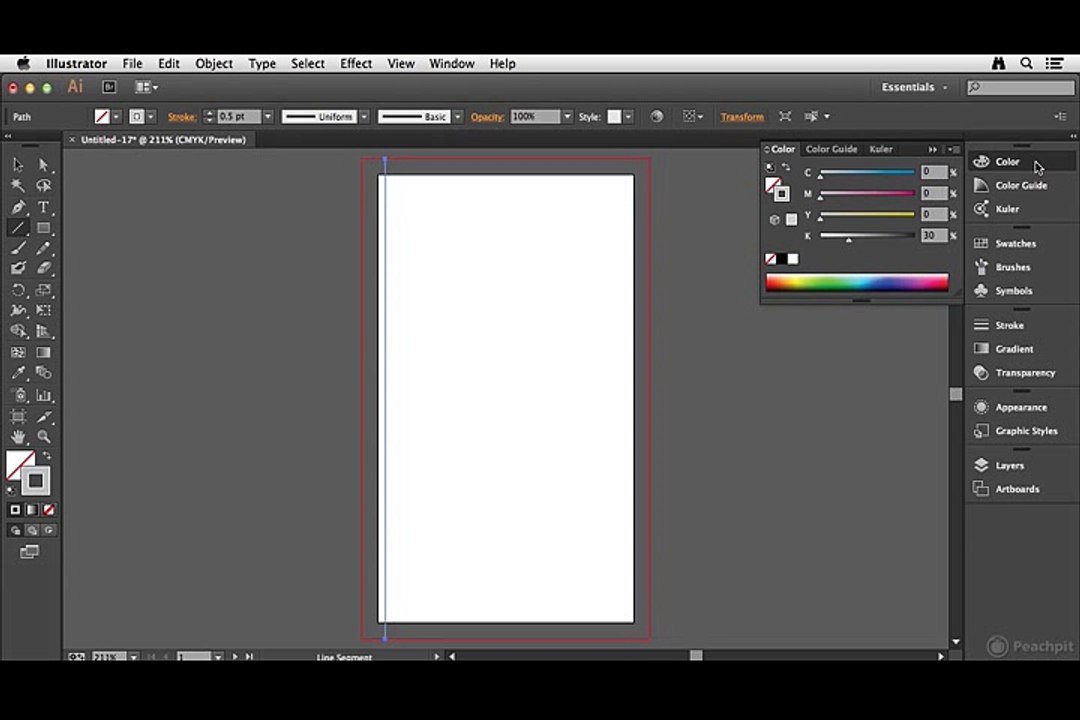Select the Pen tool
This screenshot has width=1080, height=720.
[x=18, y=207]
